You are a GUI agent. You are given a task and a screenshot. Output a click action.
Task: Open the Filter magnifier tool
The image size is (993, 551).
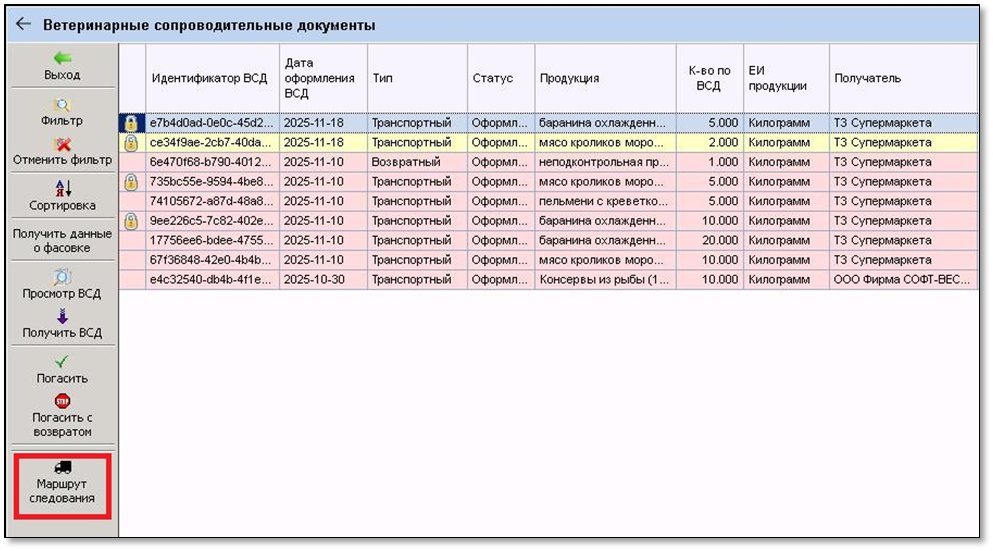[62, 104]
